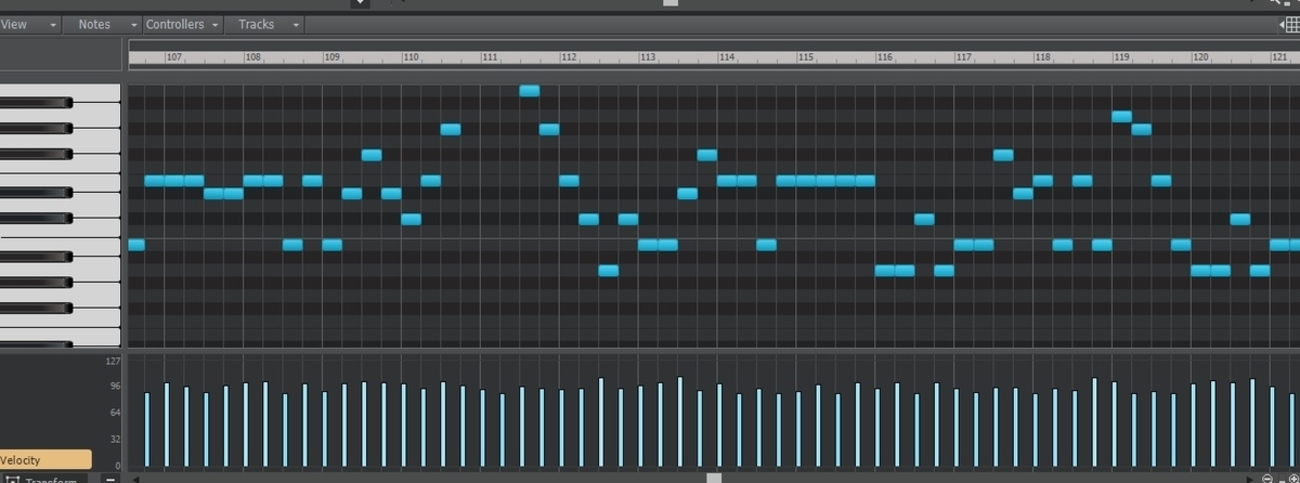Click measure 121 on the ruler

pos(1280,57)
